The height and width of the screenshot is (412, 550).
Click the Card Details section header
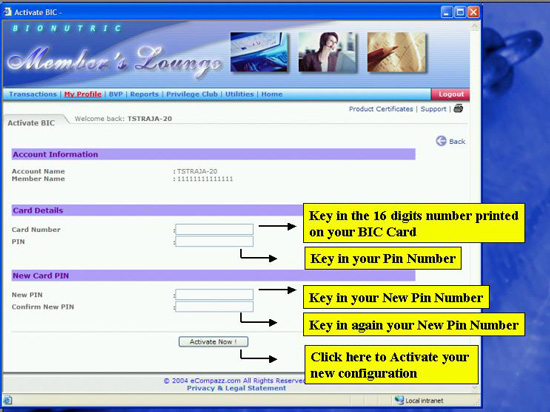click(157, 210)
